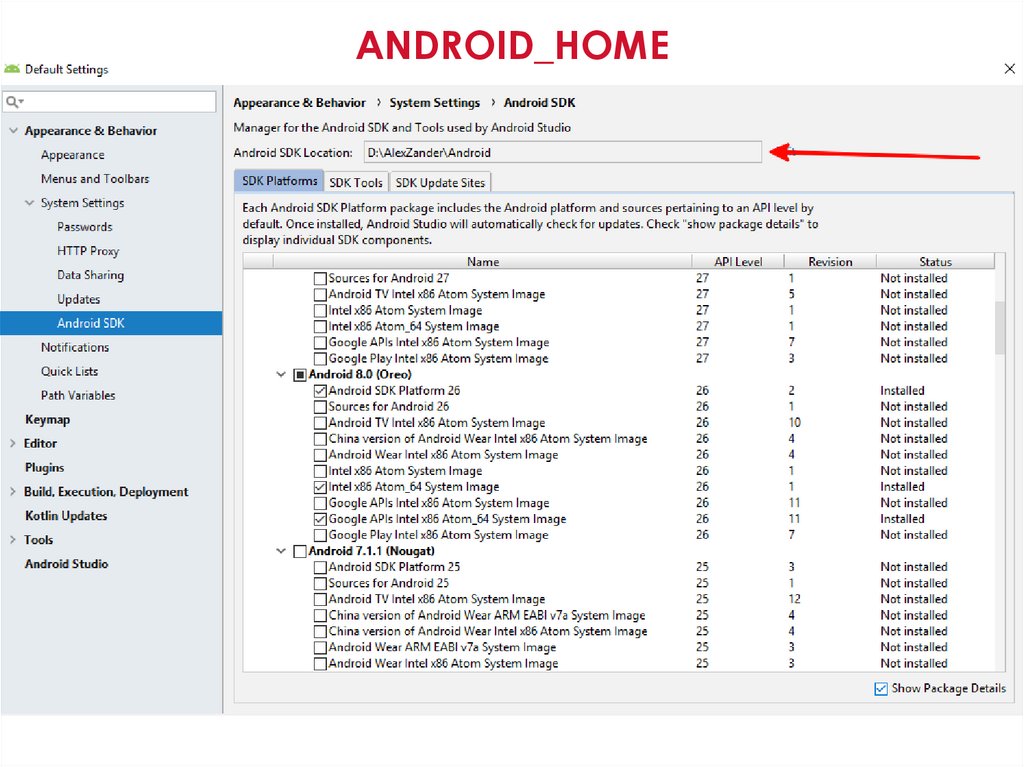
Task: Select row China version of Android Wear Intel x86 API 26
Action: (620, 439)
